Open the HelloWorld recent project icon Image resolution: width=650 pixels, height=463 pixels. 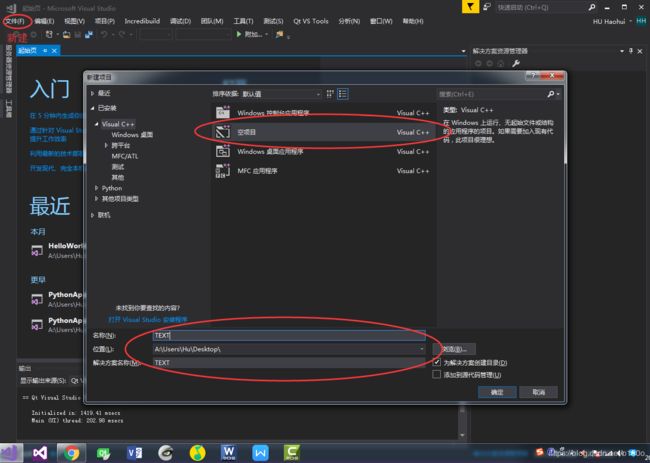point(37,251)
